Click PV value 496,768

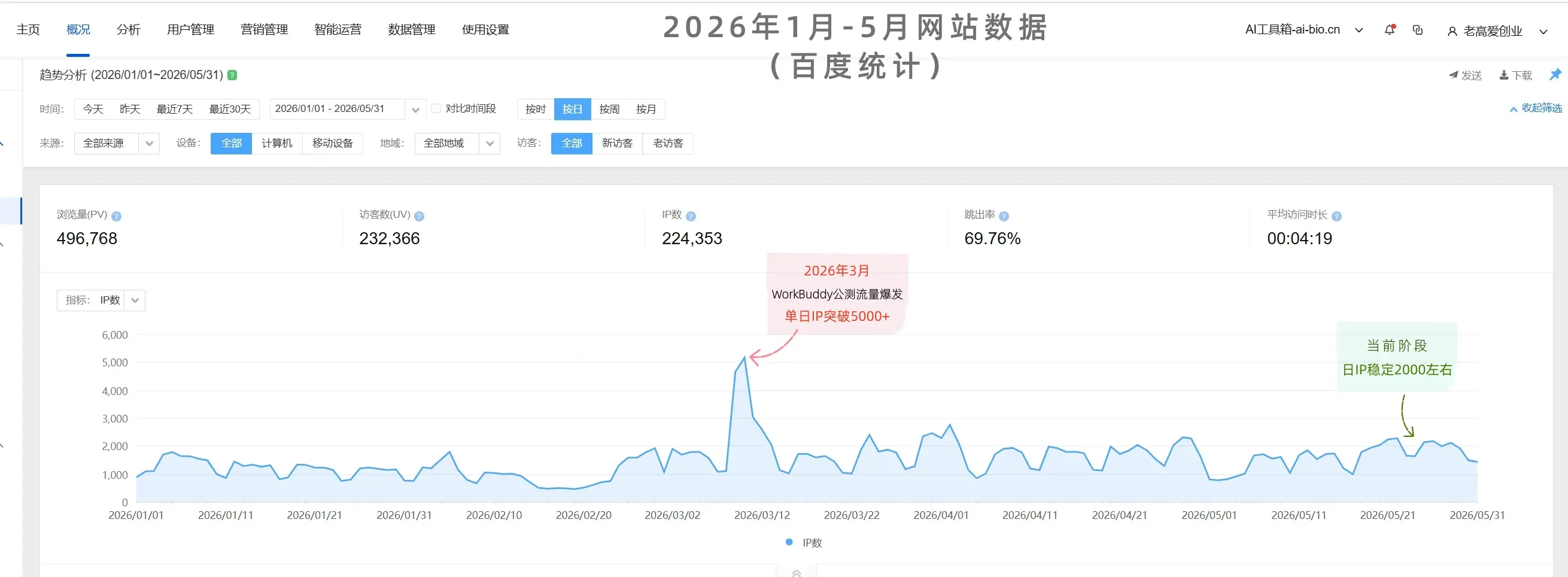(87, 239)
